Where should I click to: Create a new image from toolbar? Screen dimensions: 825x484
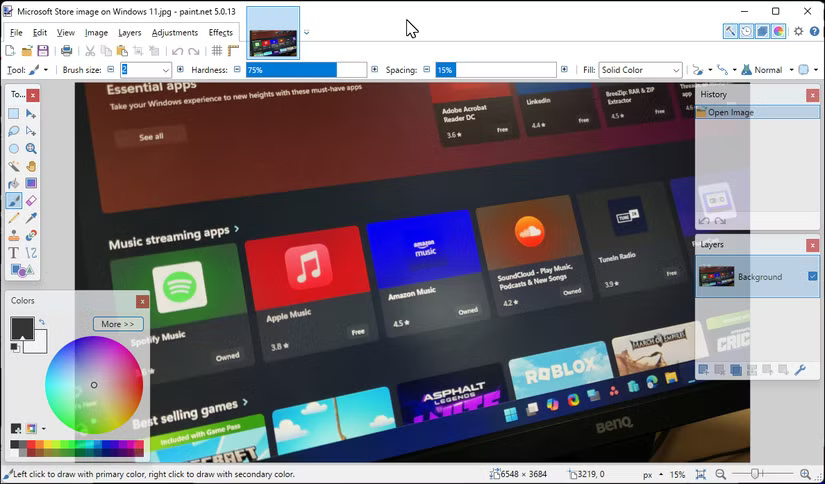pyautogui.click(x=10, y=51)
